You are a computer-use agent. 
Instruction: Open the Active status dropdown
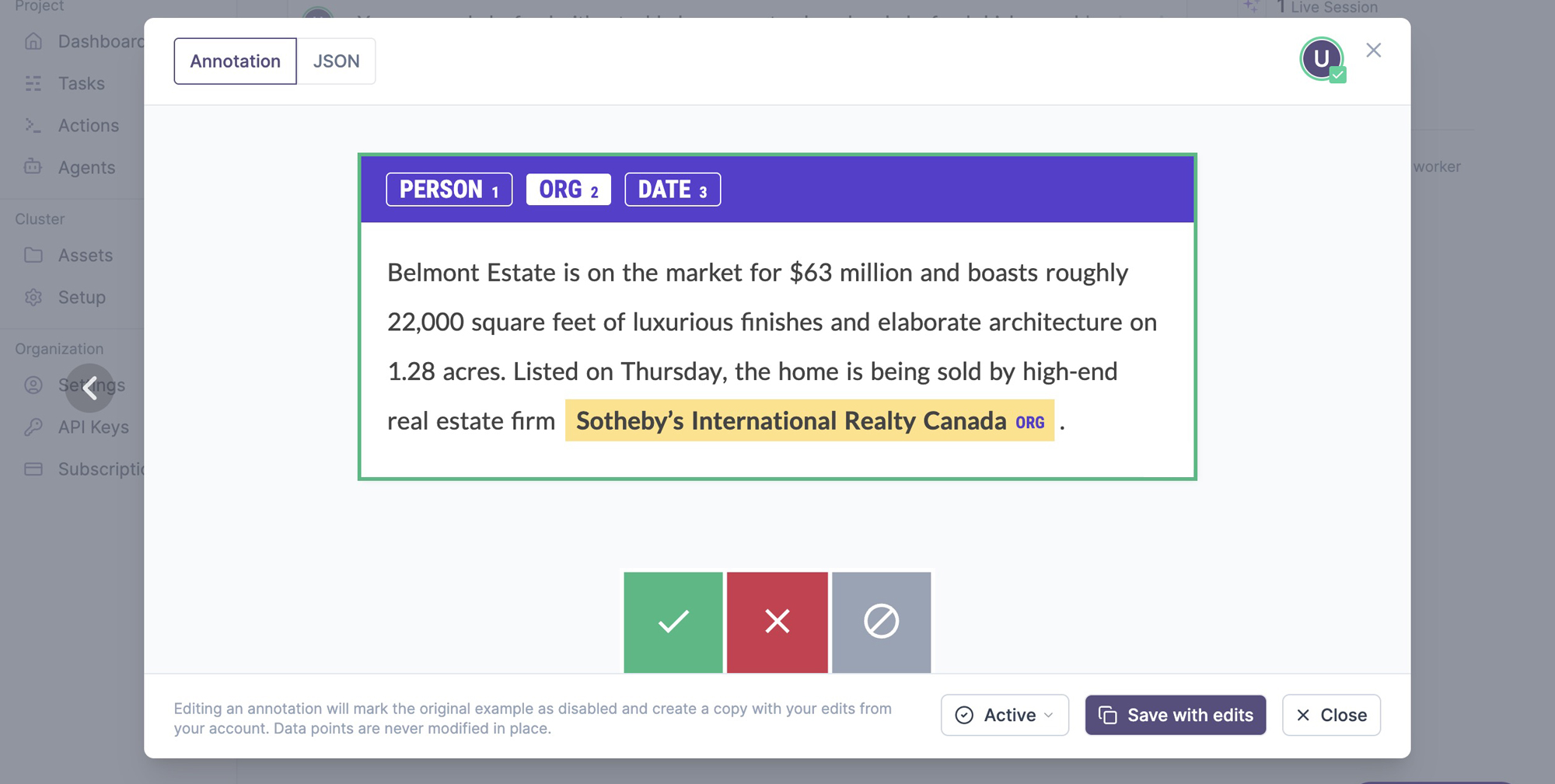point(1005,715)
